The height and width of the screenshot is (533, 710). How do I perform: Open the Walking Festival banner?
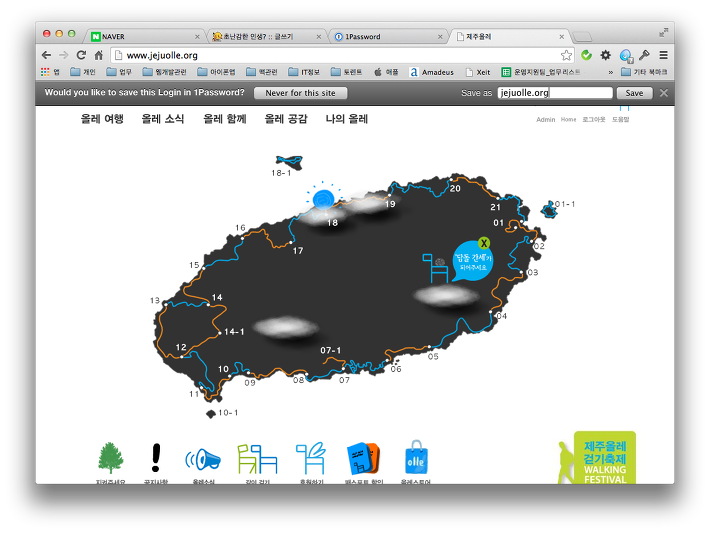[x=597, y=457]
